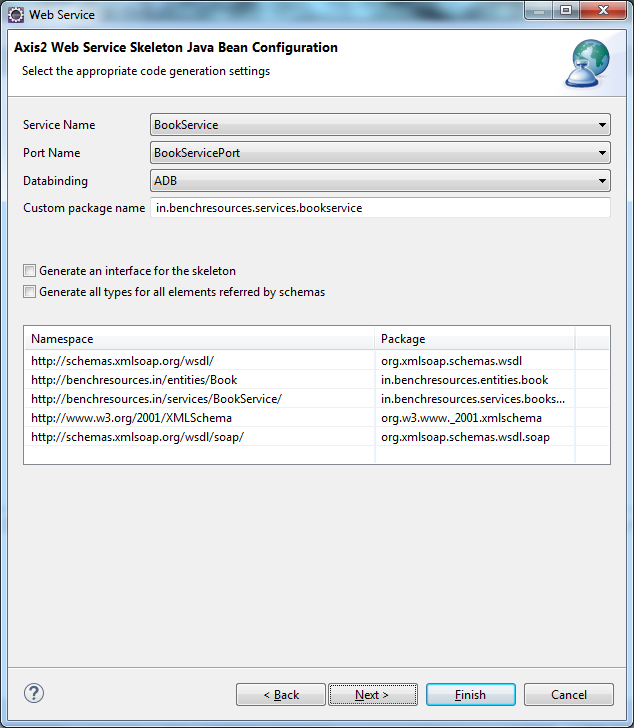Viewport: 634px width, 728px height.
Task: Click the in.benchresources.entities.book package cell
Action: (x=474, y=380)
